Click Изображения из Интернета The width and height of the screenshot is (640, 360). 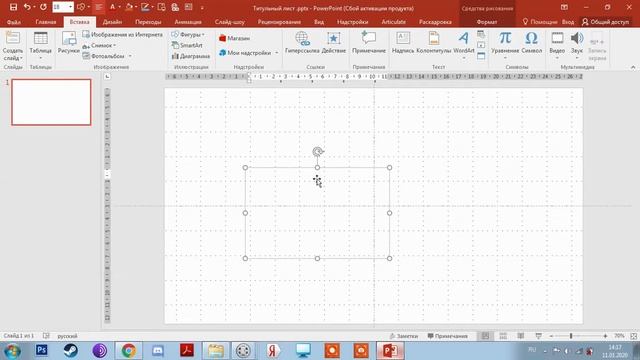coord(122,35)
